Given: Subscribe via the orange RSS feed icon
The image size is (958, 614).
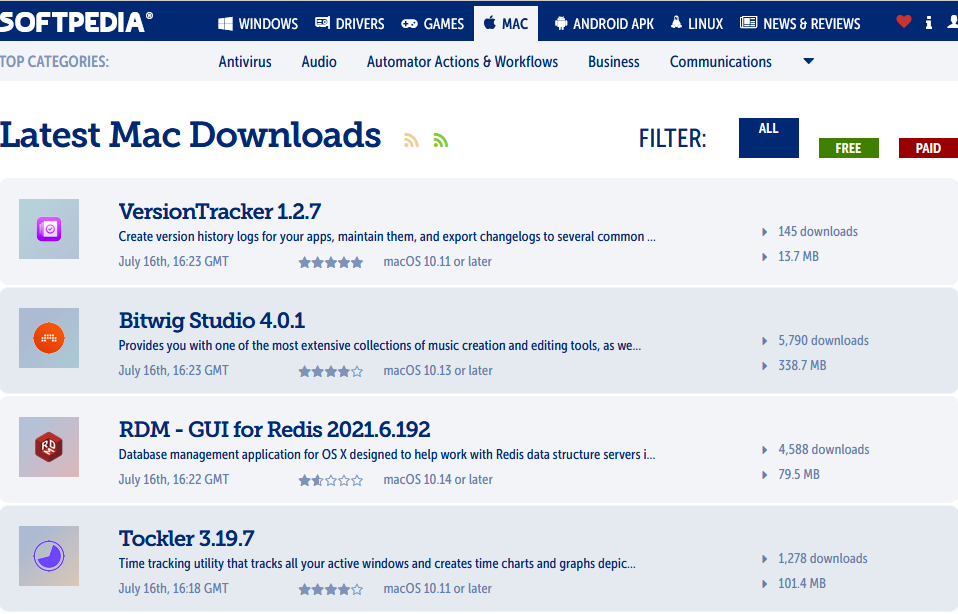Looking at the screenshot, I should click(x=411, y=140).
